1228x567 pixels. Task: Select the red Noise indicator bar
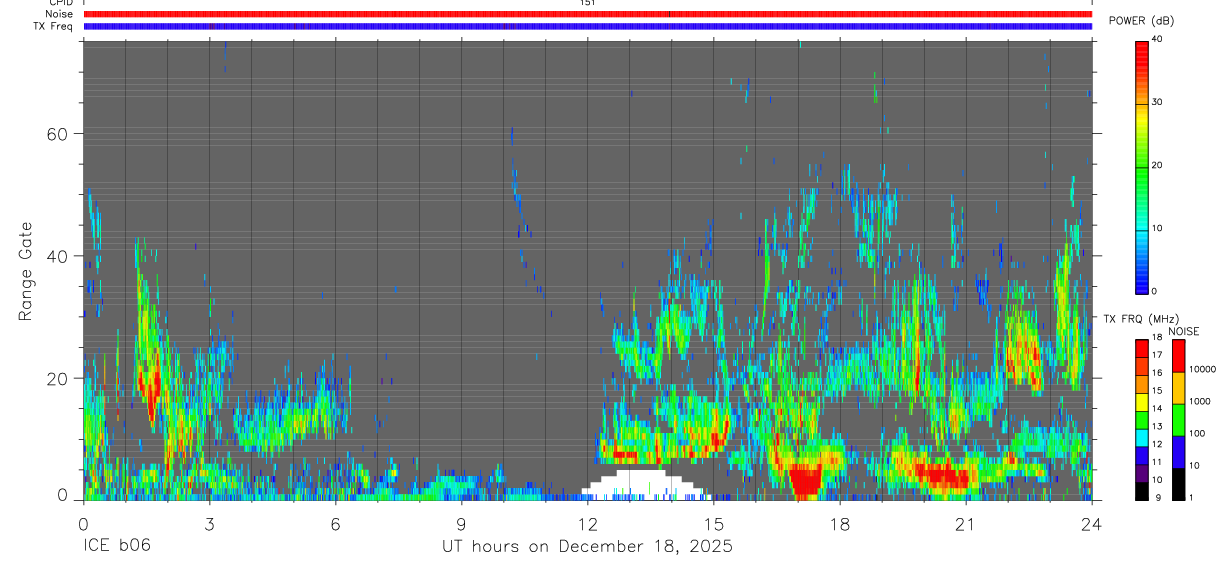point(588,14)
